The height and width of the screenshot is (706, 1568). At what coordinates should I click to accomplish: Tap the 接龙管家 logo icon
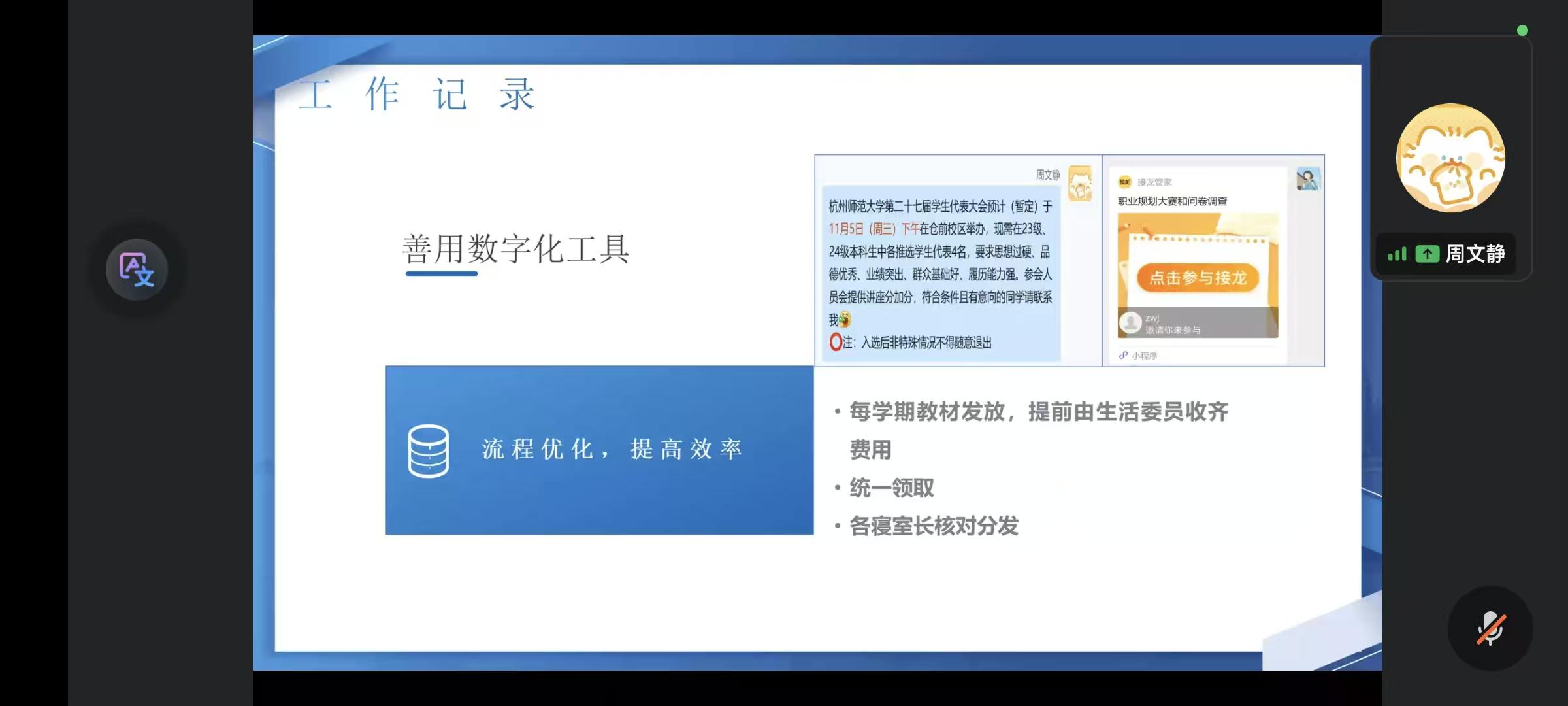1124,182
